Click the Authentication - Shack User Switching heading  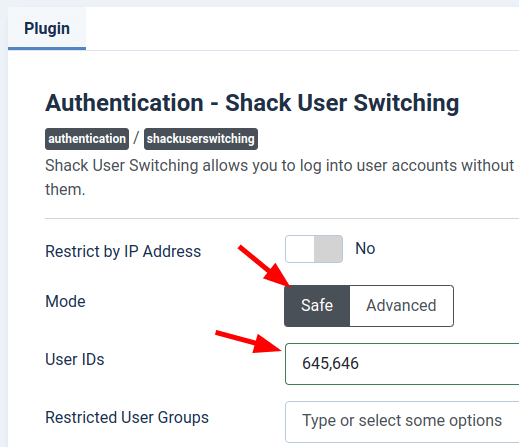252,103
